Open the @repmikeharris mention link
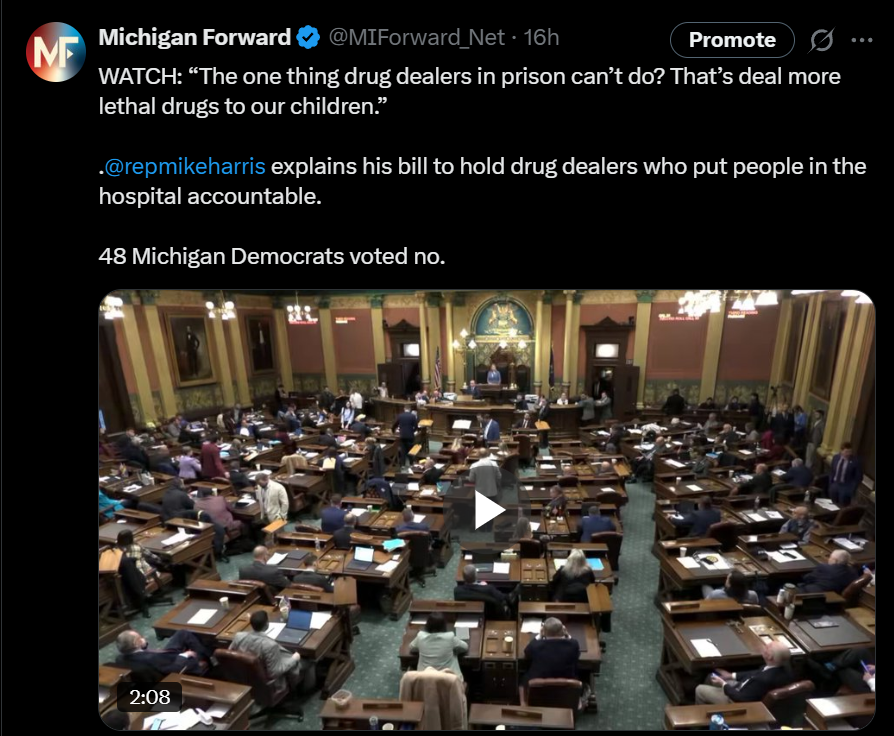Screen dimensions: 894x736 185,166
